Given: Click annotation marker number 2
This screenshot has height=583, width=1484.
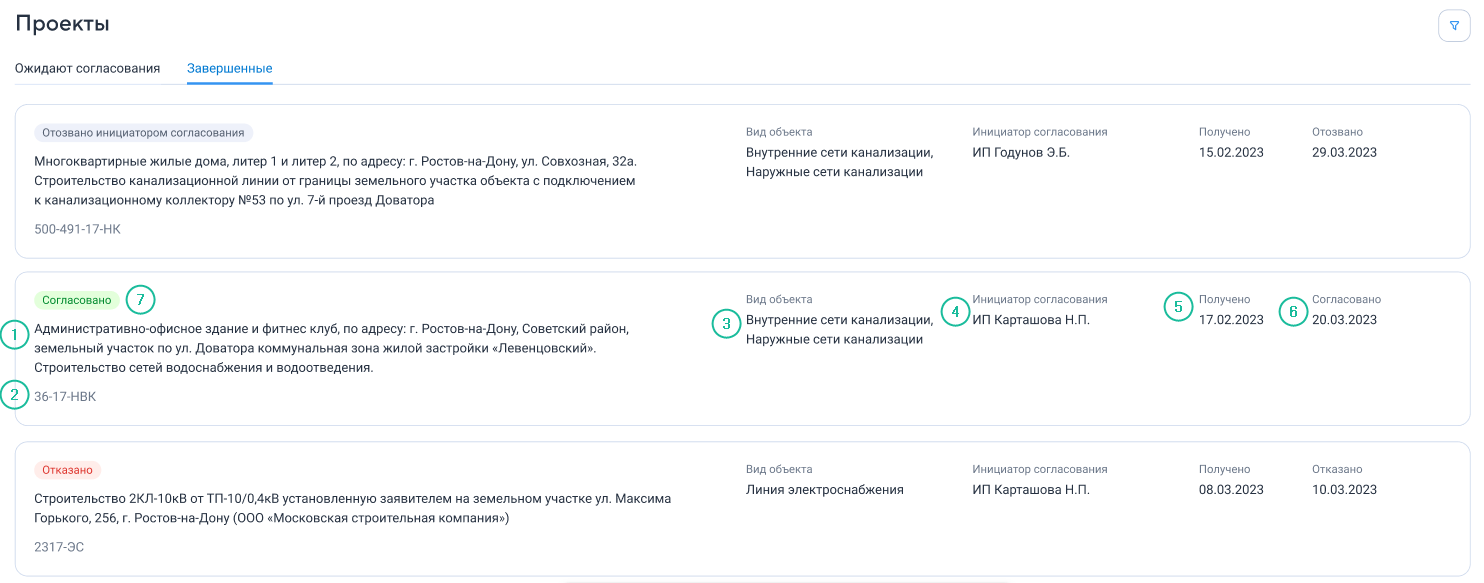Looking at the screenshot, I should [x=15, y=395].
